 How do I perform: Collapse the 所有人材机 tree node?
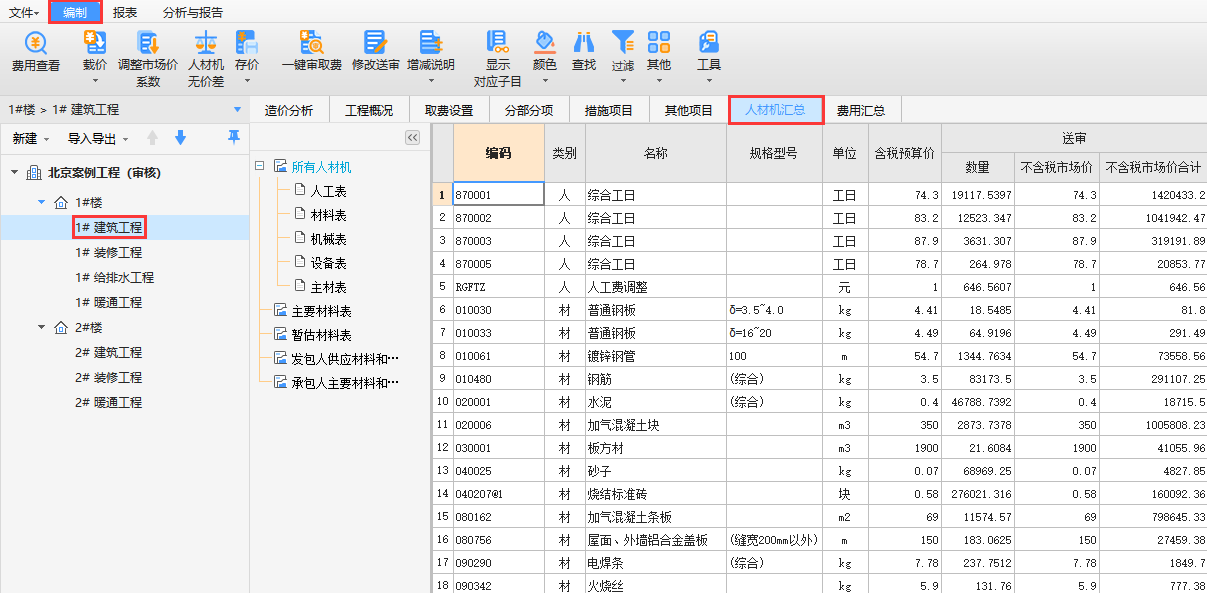click(x=259, y=167)
